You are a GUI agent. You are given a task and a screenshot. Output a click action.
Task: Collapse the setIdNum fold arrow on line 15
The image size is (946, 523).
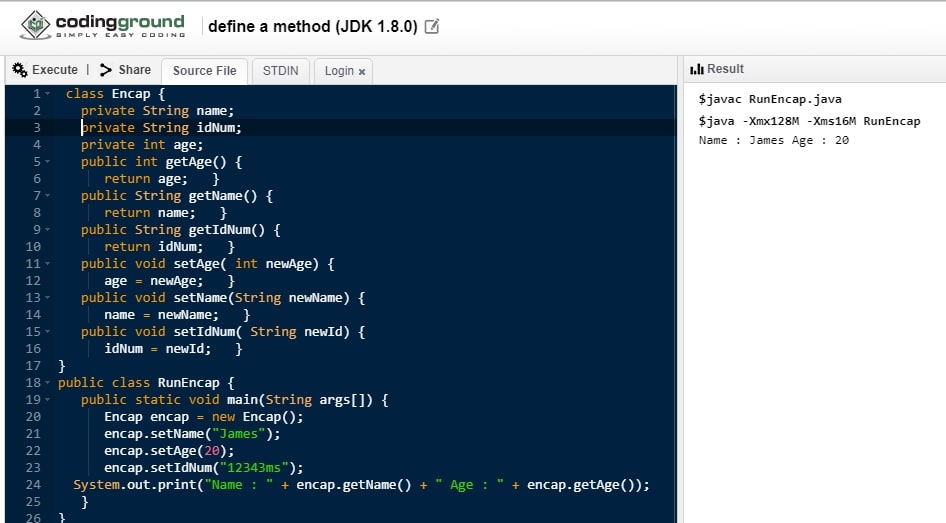(47, 332)
